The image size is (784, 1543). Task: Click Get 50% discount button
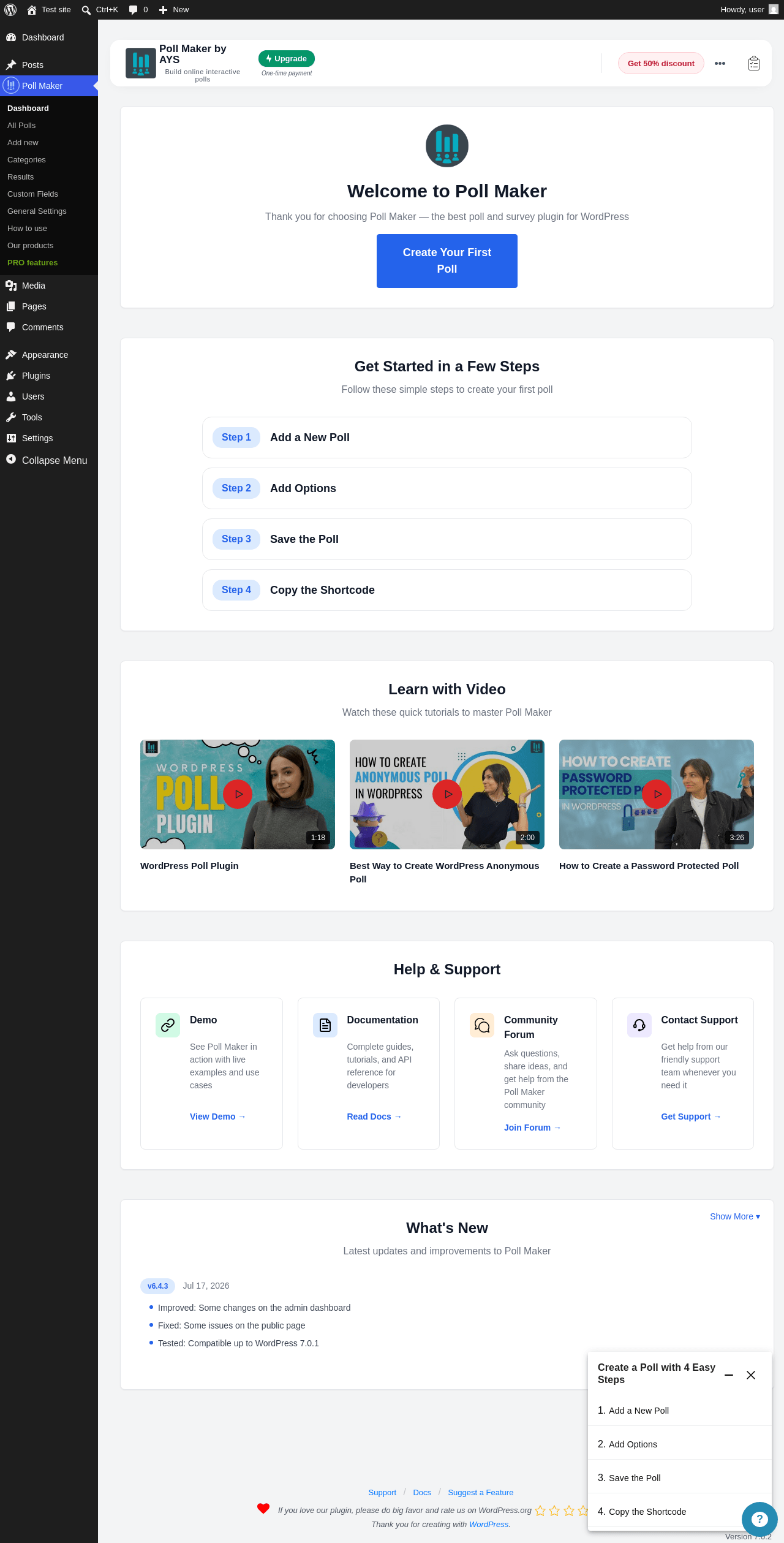[661, 63]
